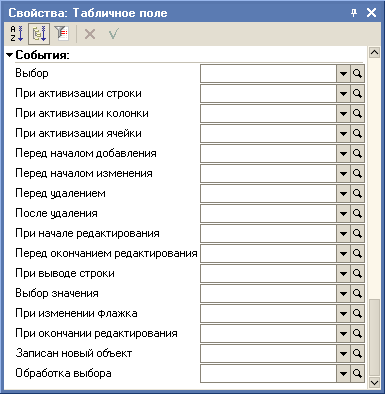Click magnifier for Перед началом изменения
The height and width of the screenshot is (394, 385).
(357, 174)
